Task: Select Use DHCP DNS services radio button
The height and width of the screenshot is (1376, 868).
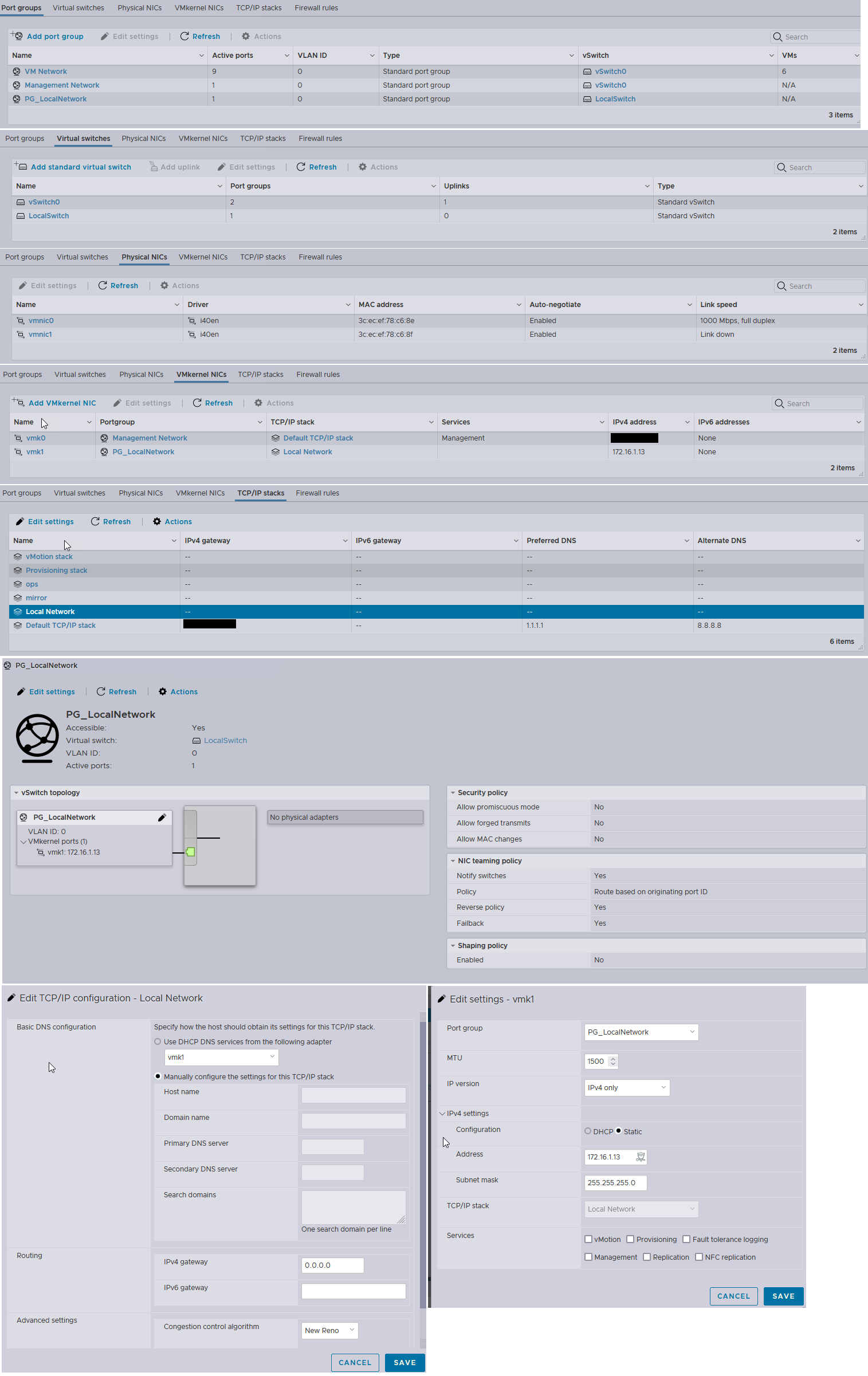Action: 158,1041
